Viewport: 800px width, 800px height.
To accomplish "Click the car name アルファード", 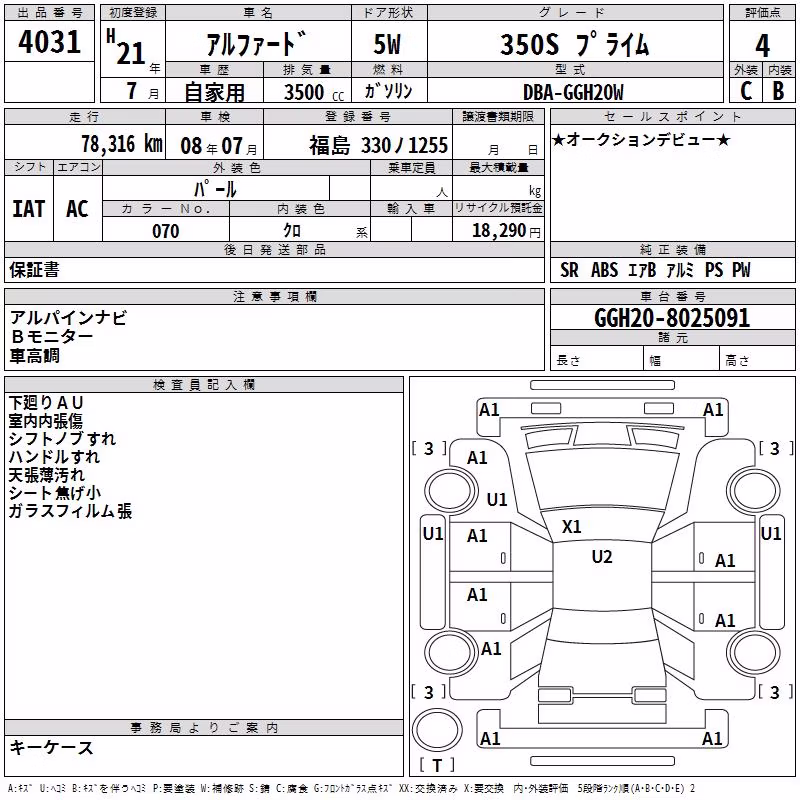I will [x=257, y=43].
